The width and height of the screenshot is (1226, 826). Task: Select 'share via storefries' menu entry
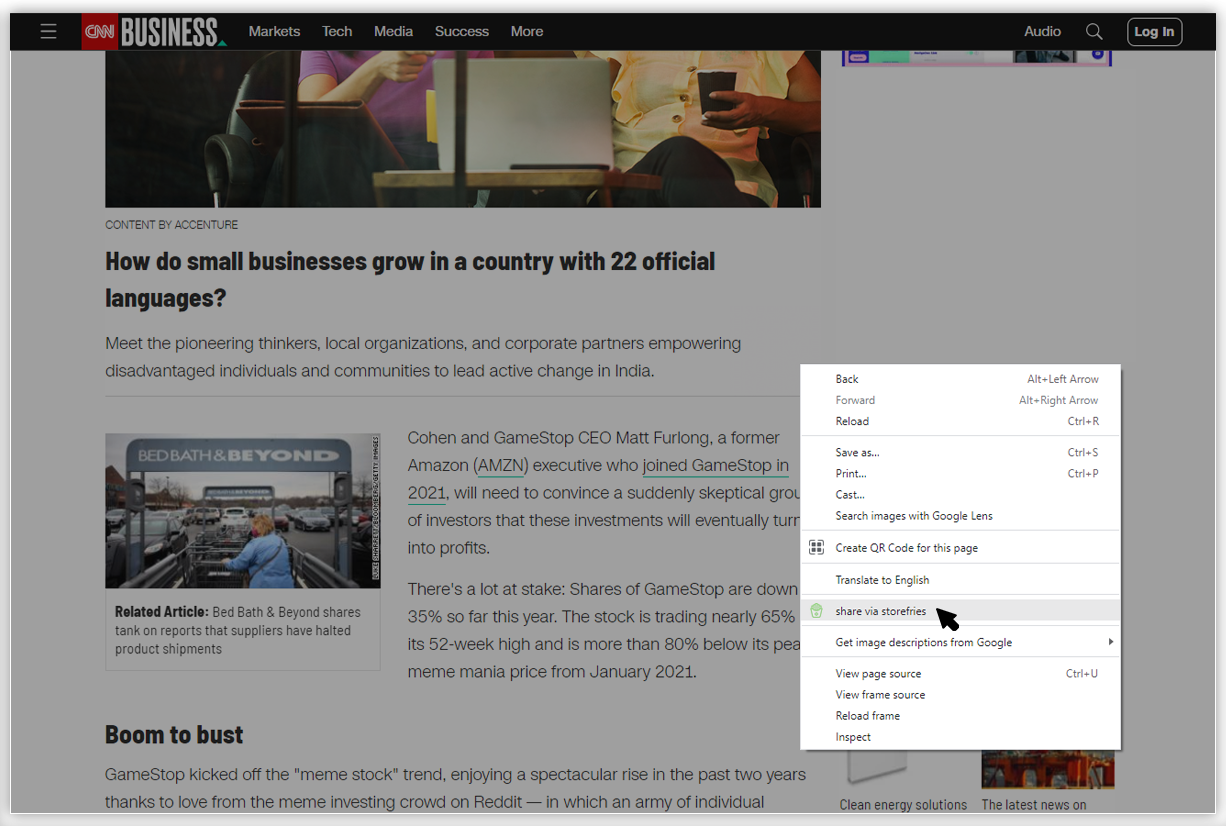(880, 611)
